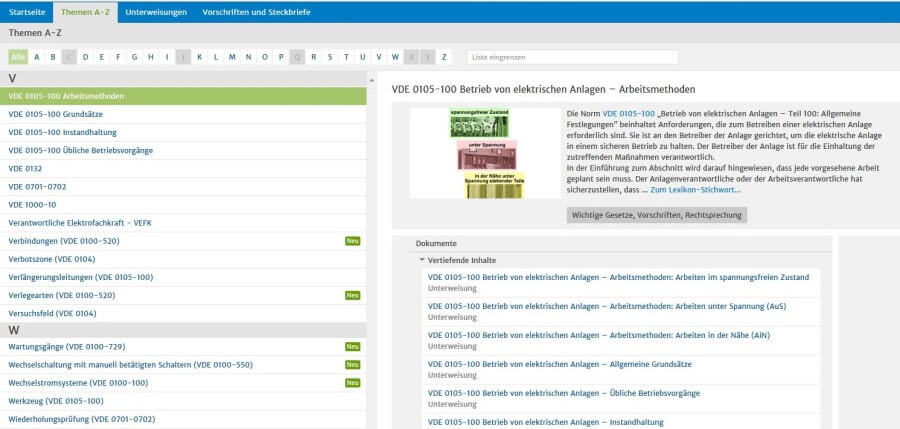The height and width of the screenshot is (429, 900).
Task: Open 'Zum Lexikon-Stichwort...' link
Action: point(695,190)
